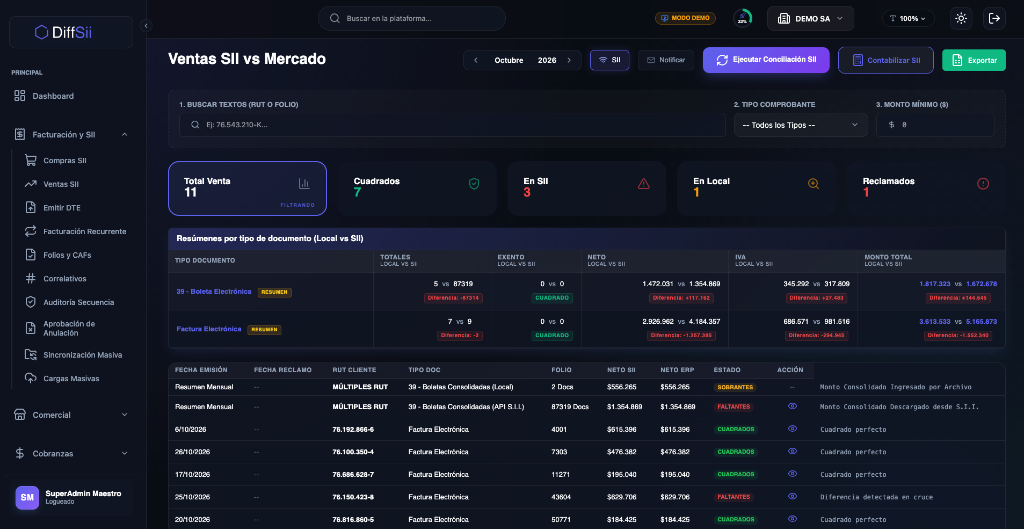Viewport: 1024px width, 529px height.
Task: View details eye icon for folio 11271
Action: (792, 473)
